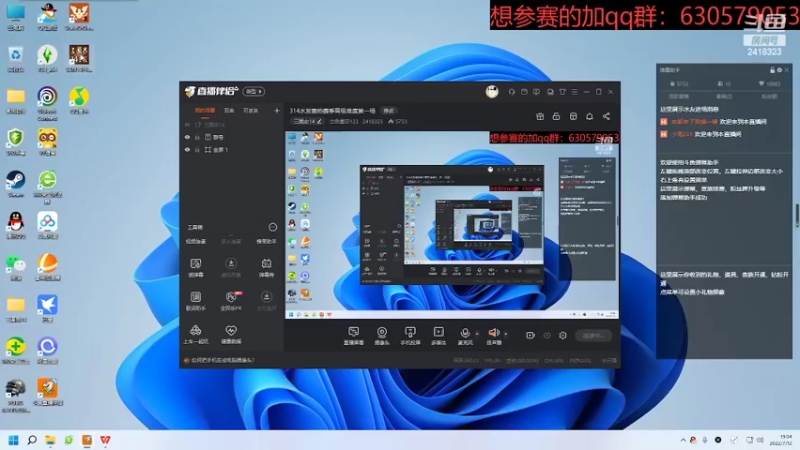Expand microphone options arrow
Viewport: 800px width, 450px height.
pyautogui.click(x=477, y=334)
